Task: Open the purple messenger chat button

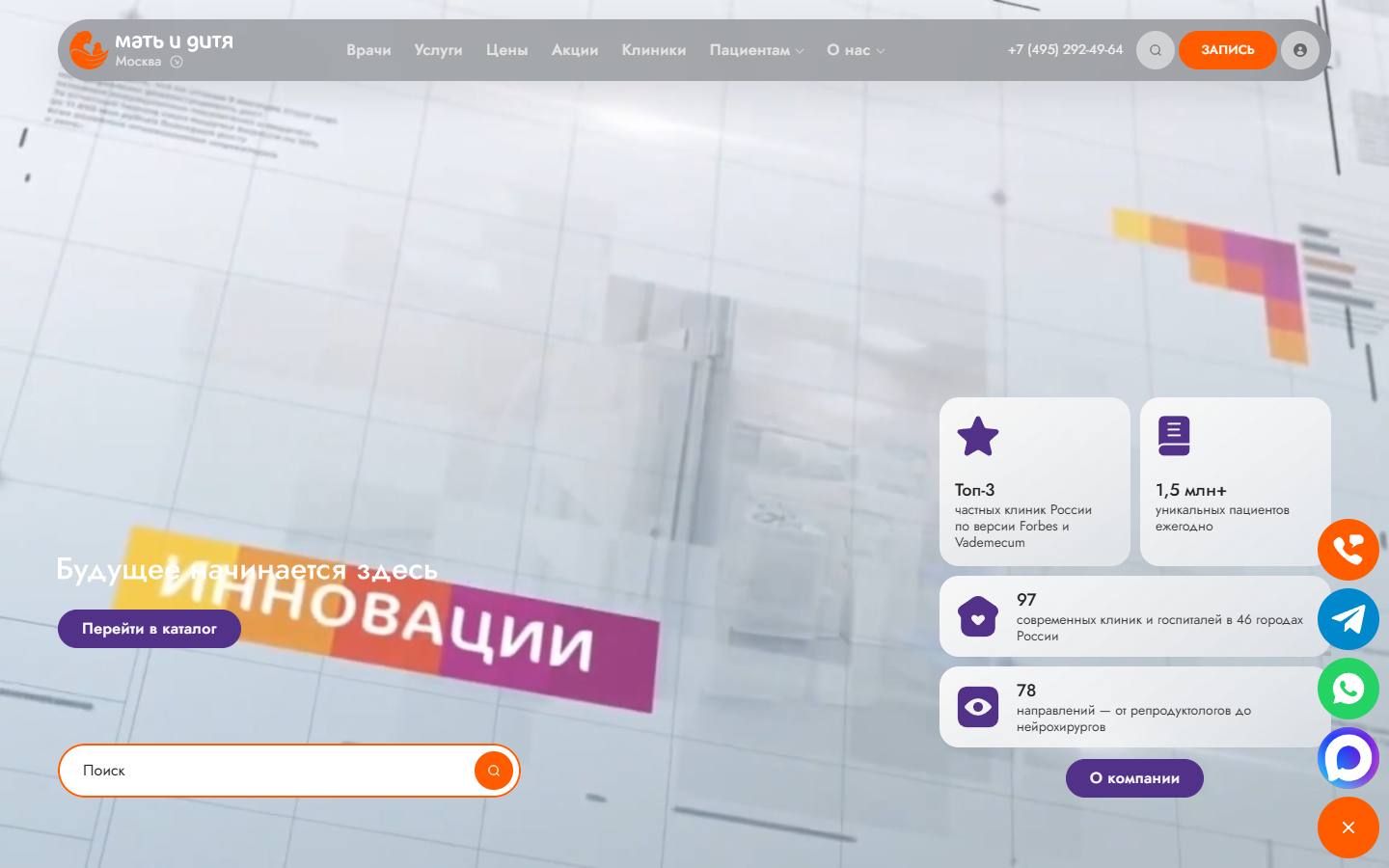Action: coord(1348,758)
